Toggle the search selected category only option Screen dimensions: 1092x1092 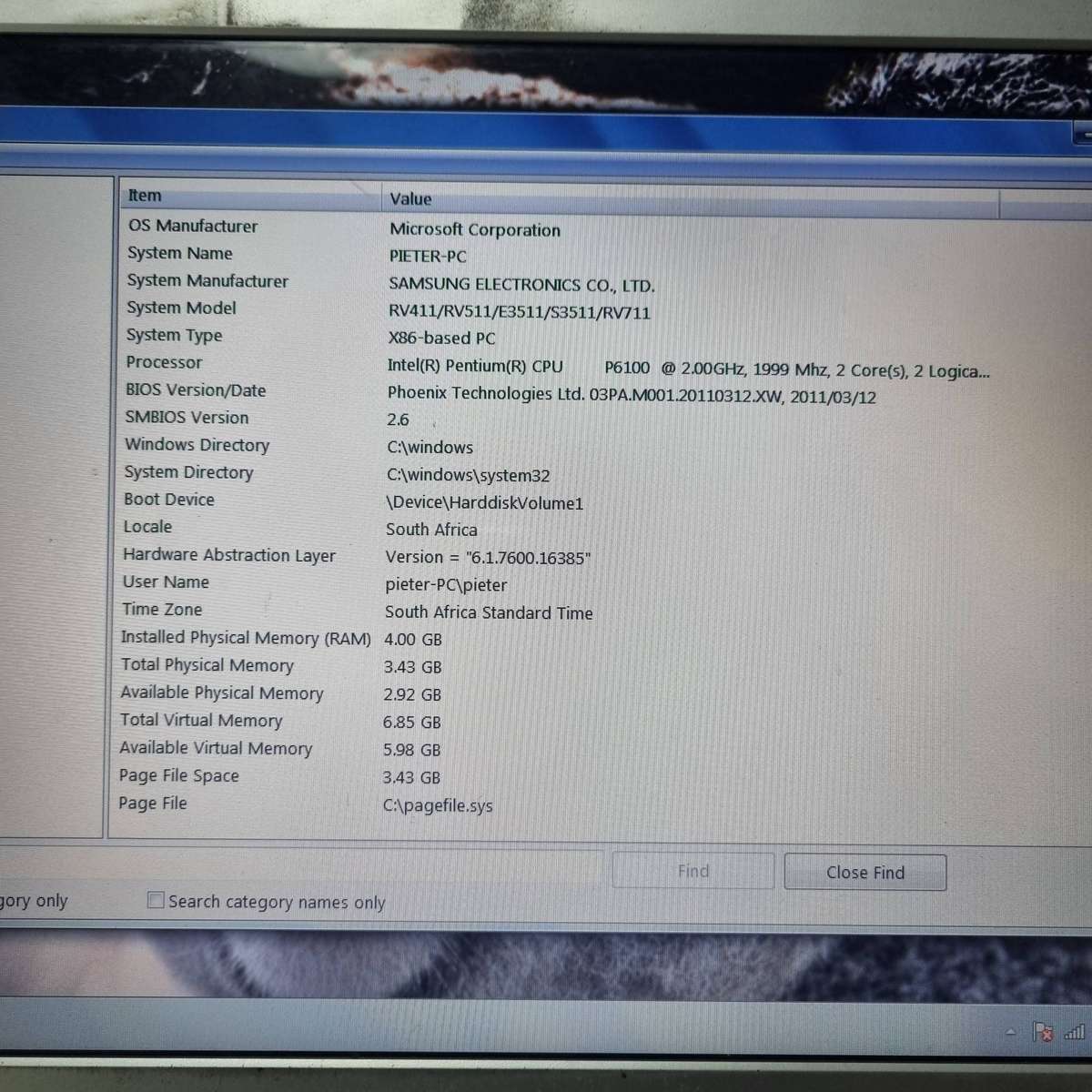coord(32,900)
